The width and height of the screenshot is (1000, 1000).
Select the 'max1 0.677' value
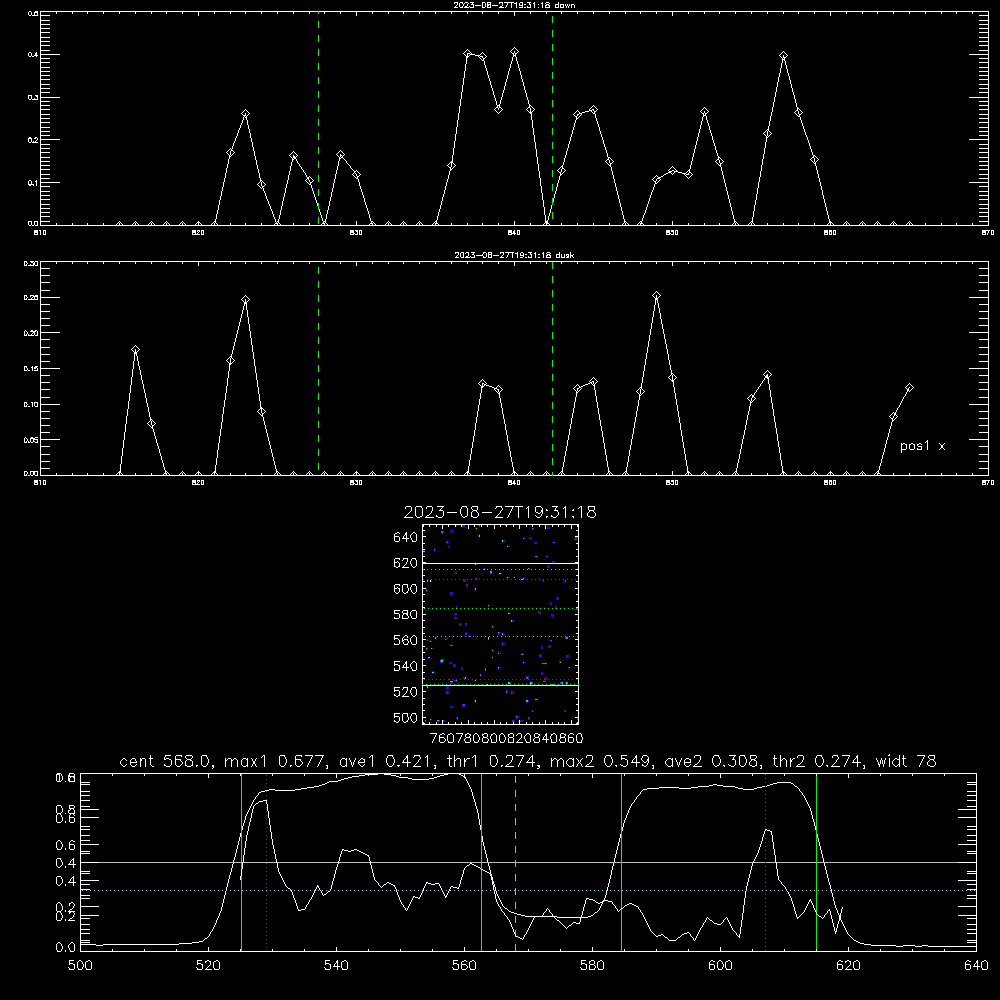click(270, 761)
